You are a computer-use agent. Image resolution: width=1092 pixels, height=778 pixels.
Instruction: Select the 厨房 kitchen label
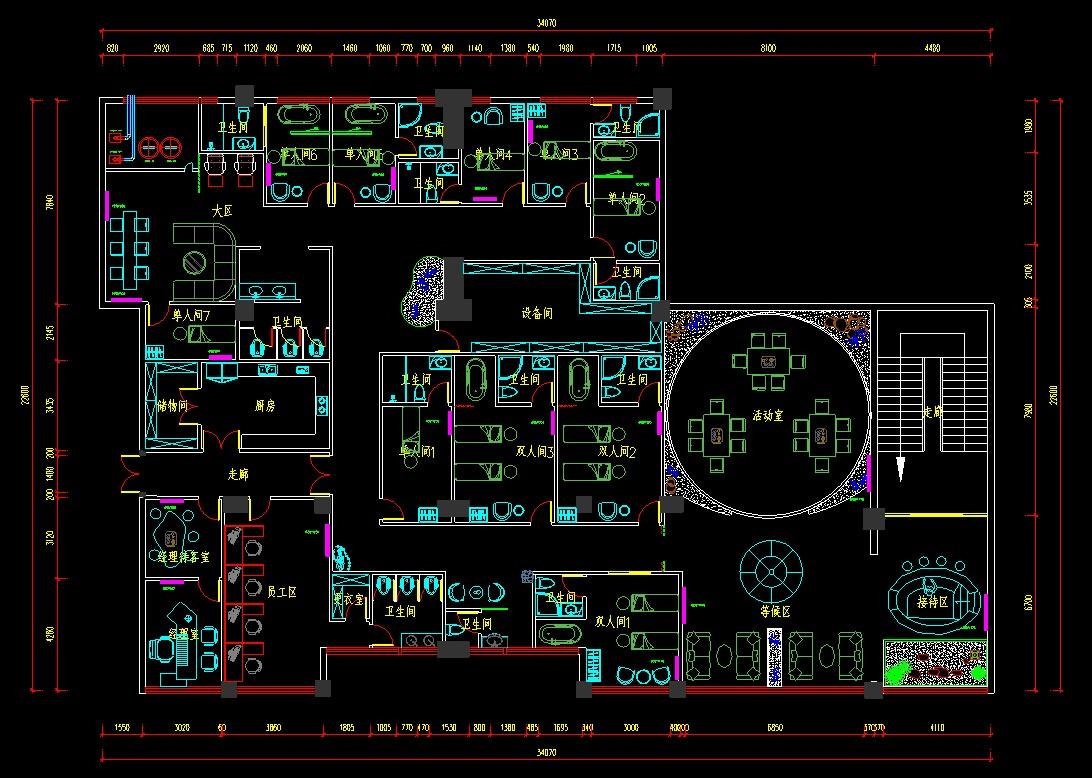pyautogui.click(x=265, y=405)
